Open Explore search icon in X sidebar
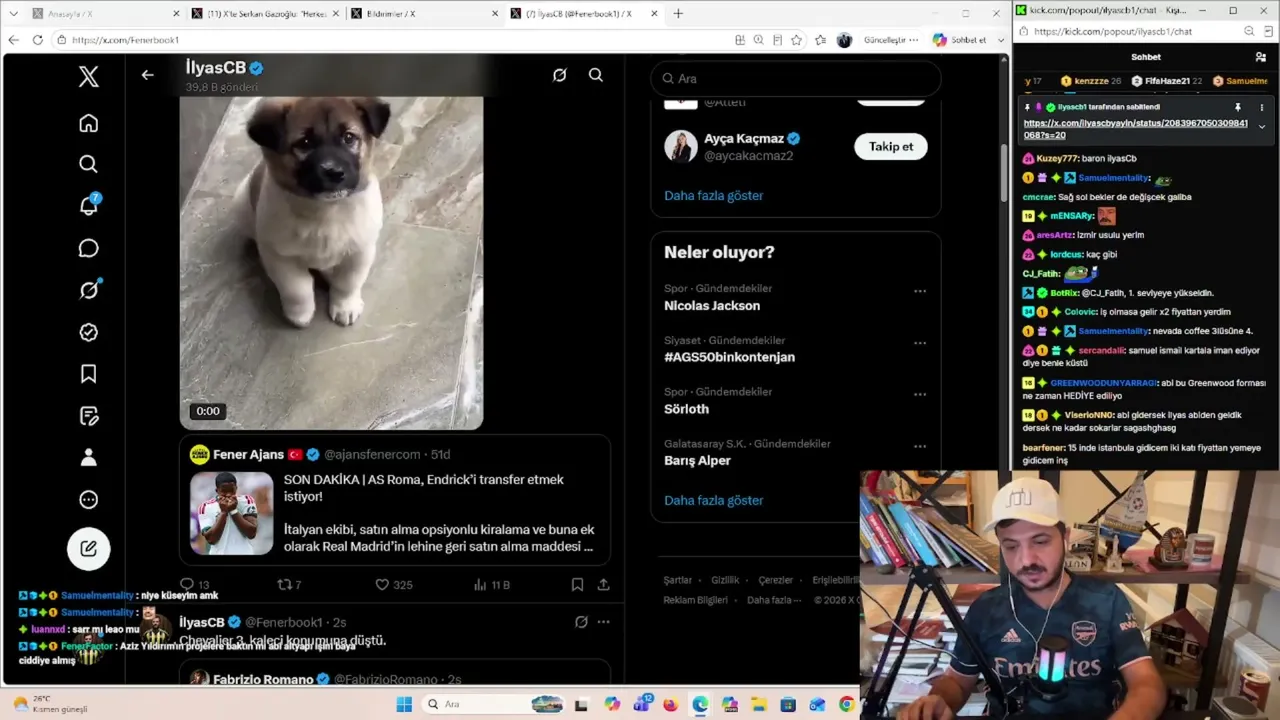 point(89,164)
